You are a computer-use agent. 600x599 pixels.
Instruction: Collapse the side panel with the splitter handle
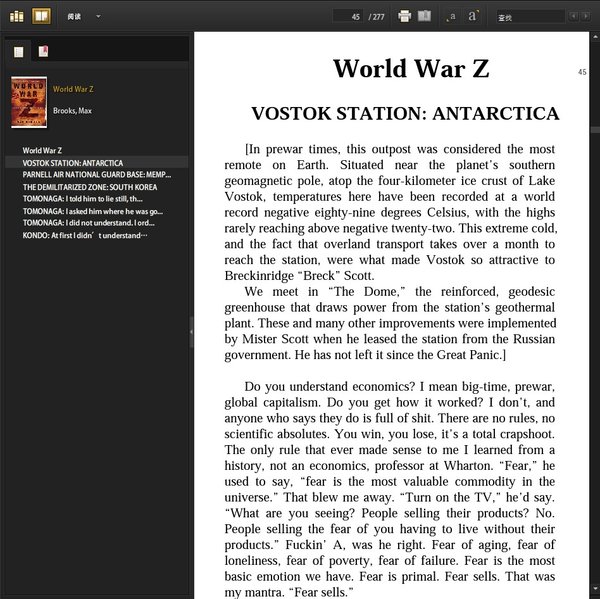coord(191,332)
